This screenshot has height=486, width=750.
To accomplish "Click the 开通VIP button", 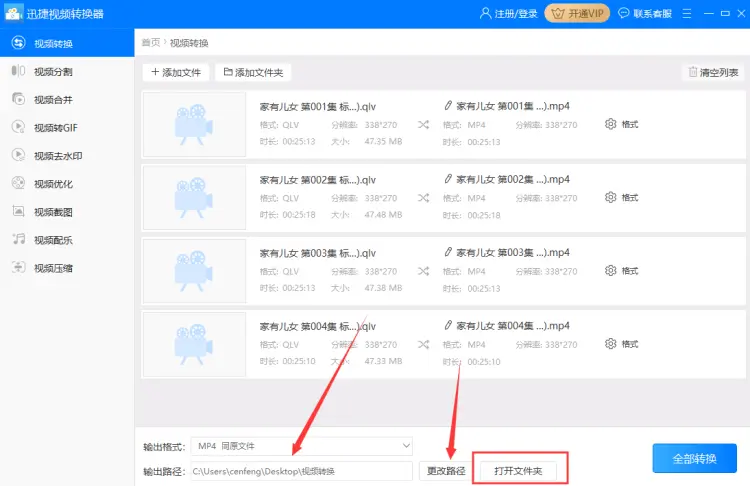I will click(577, 13).
